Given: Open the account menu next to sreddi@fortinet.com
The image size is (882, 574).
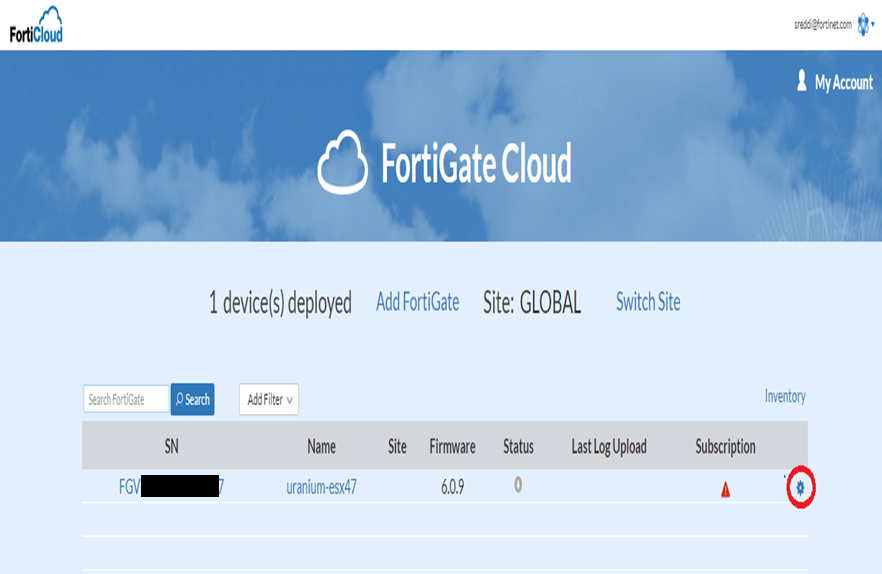Looking at the screenshot, I should click(x=865, y=25).
